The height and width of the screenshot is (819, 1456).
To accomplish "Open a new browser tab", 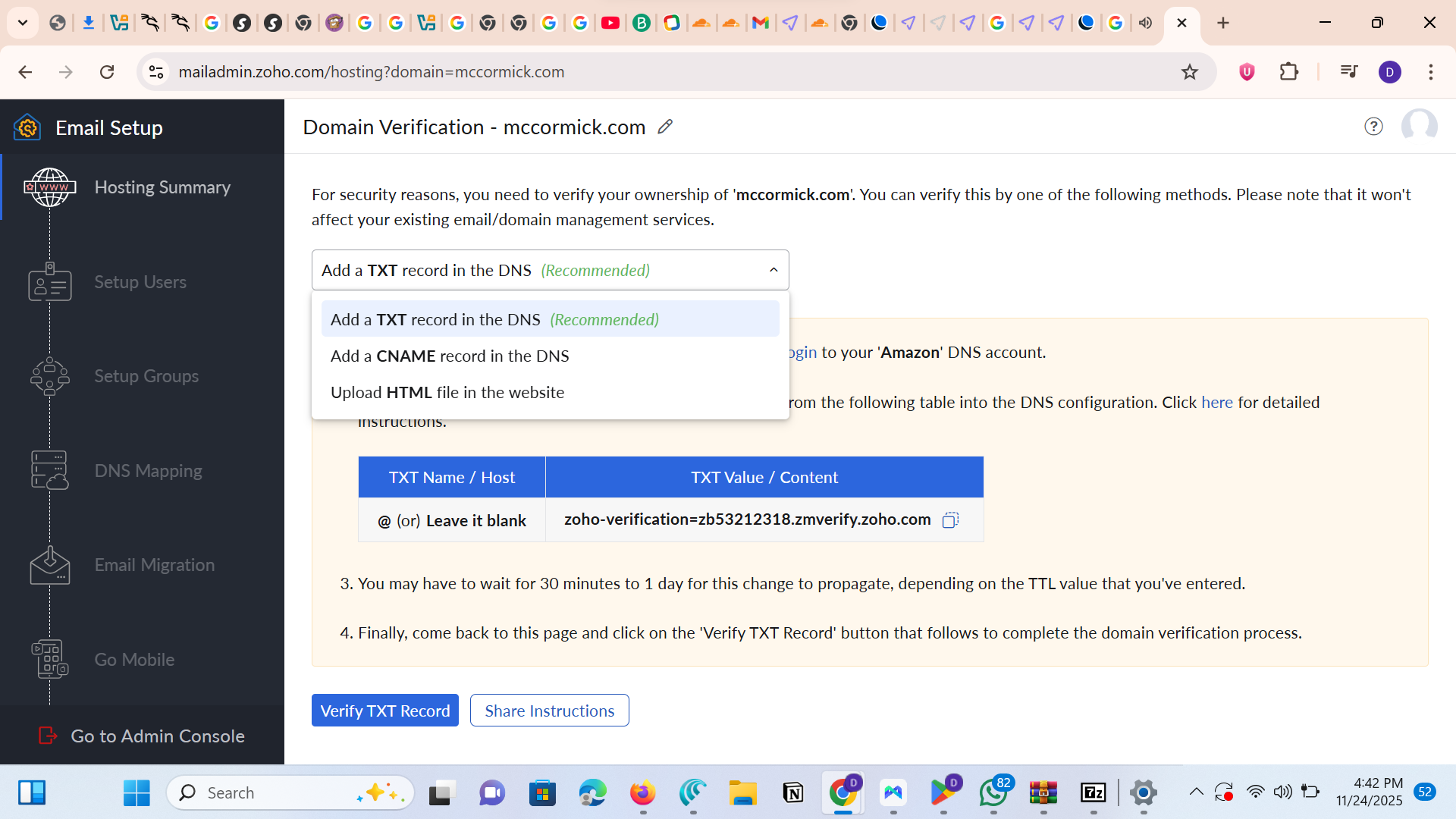I will pyautogui.click(x=1223, y=23).
